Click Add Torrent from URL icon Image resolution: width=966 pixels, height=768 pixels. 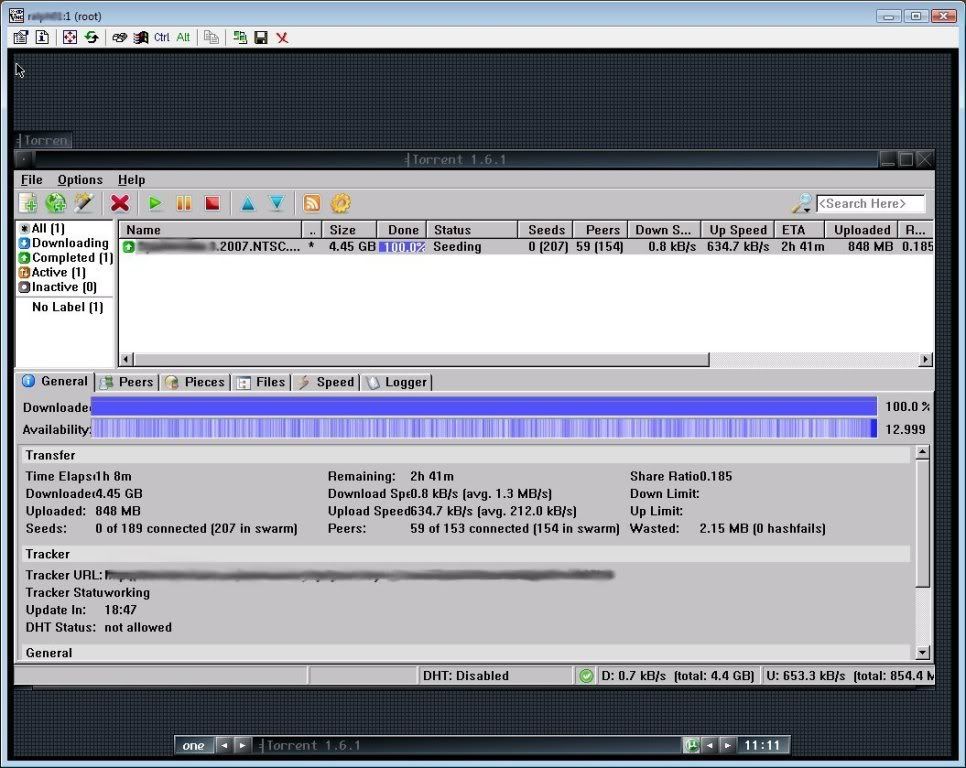[56, 203]
